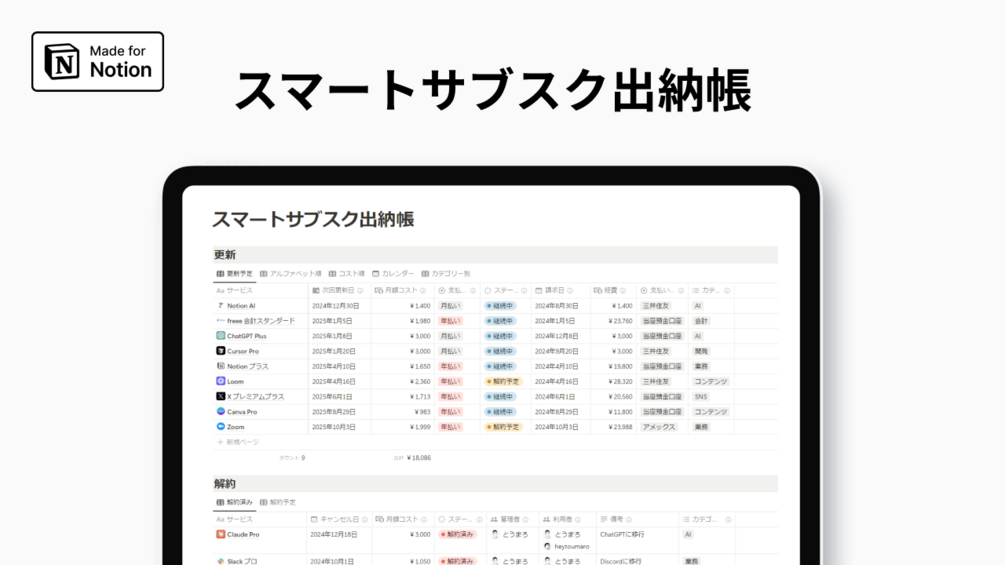This screenshot has height=565, width=1005.
Task: Click info icon beside 請求日 header
Action: (x=570, y=290)
